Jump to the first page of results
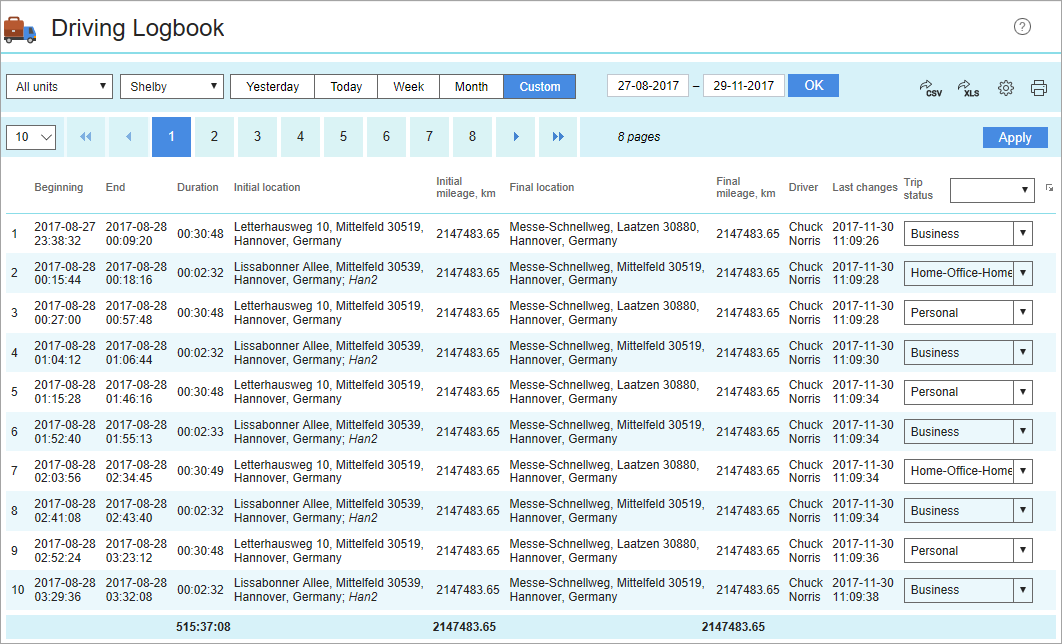The image size is (1062, 644). 85,137
